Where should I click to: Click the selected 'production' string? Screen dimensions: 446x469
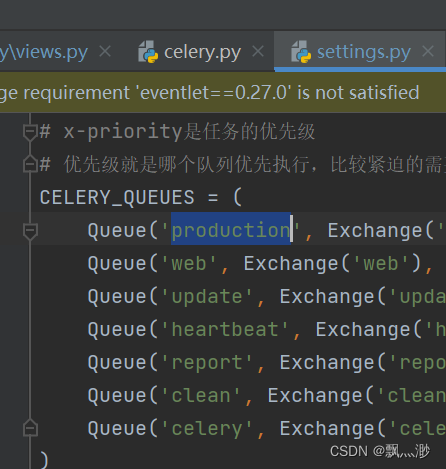click(x=231, y=230)
